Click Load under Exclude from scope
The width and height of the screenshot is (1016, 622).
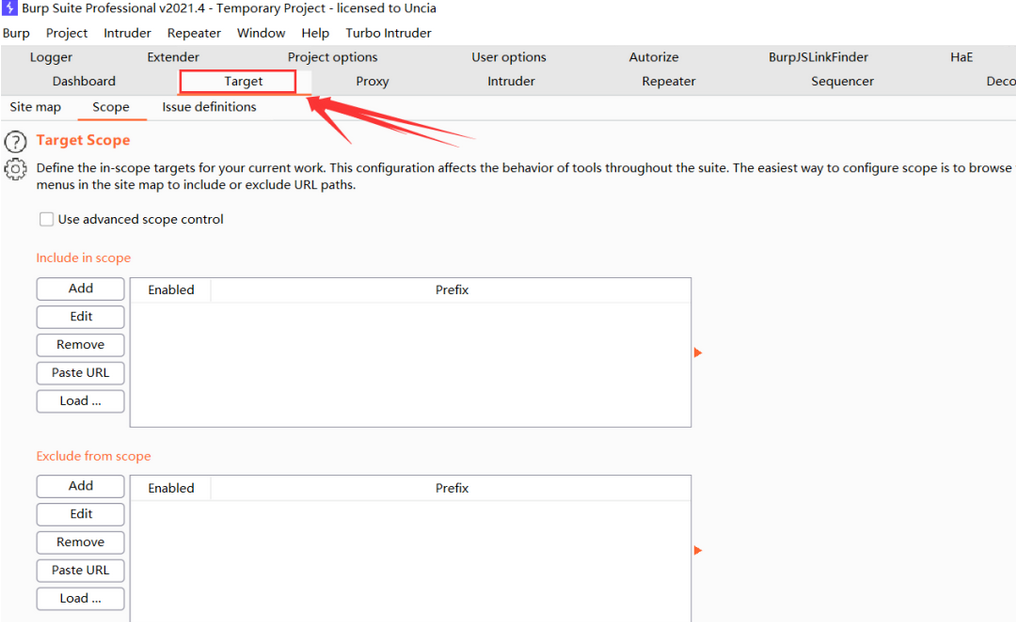point(80,599)
